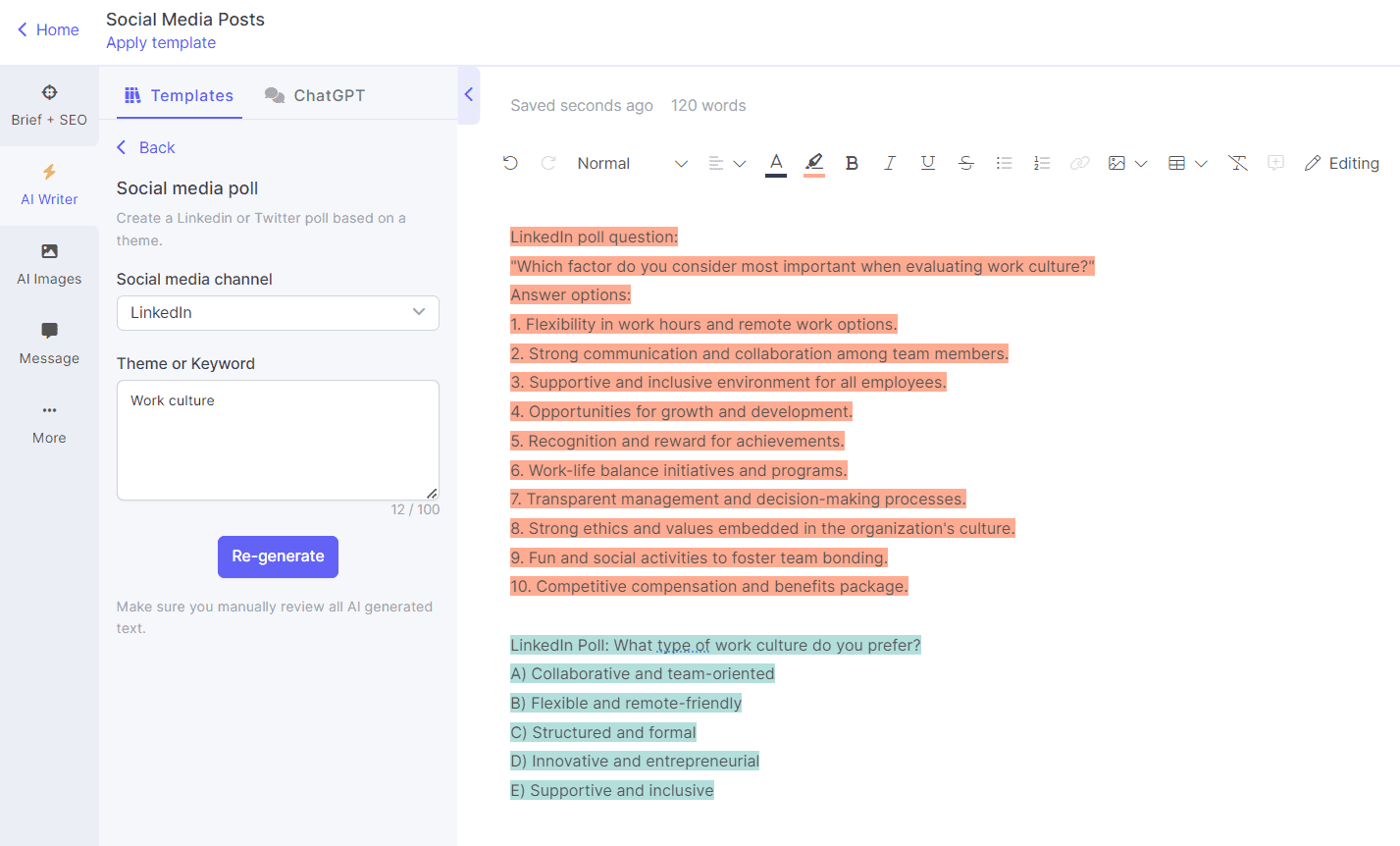Click the Apply template link
The width and height of the screenshot is (1400, 846).
pyautogui.click(x=161, y=42)
